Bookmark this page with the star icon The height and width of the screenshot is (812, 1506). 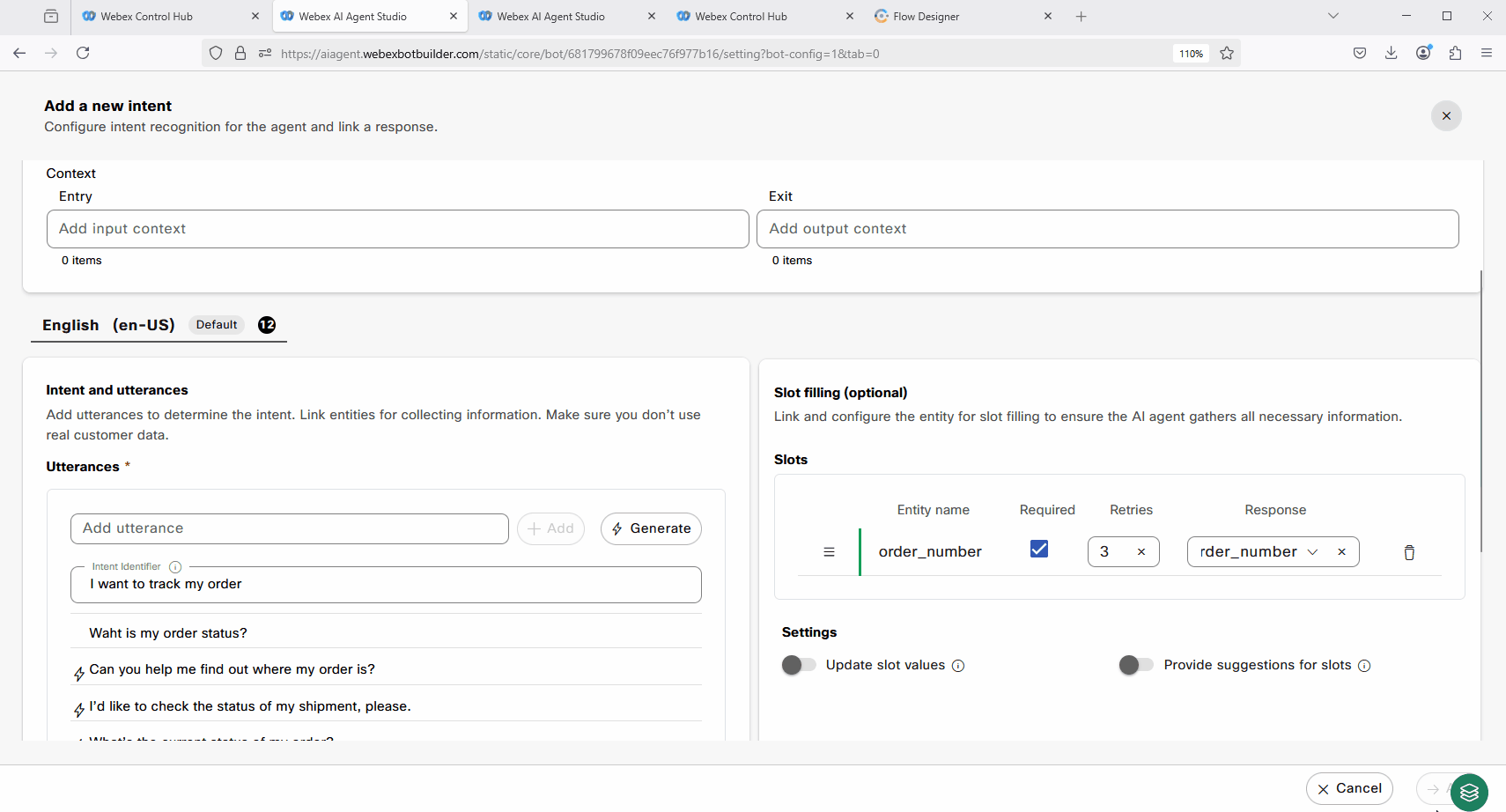click(1227, 54)
